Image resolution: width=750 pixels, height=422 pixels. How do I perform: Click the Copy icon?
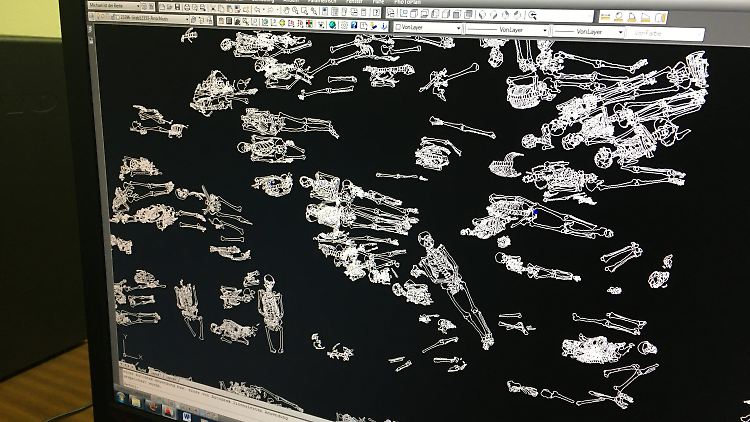coord(221,9)
